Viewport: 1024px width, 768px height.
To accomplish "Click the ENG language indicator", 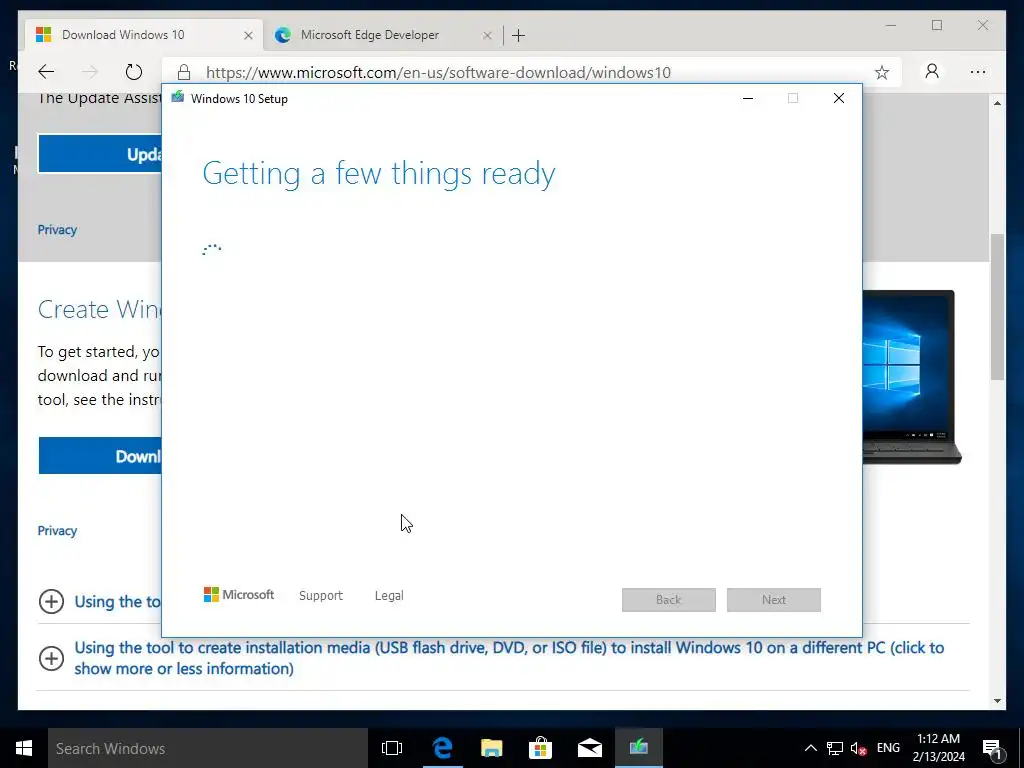I will 888,748.
